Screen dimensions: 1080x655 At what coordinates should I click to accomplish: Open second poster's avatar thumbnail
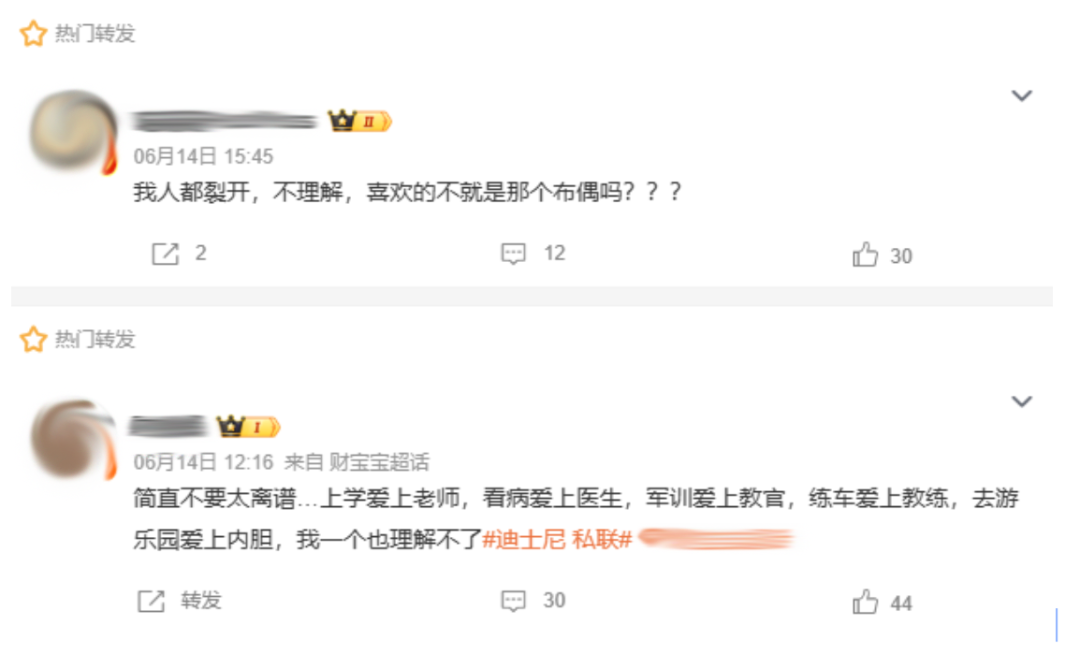74,439
